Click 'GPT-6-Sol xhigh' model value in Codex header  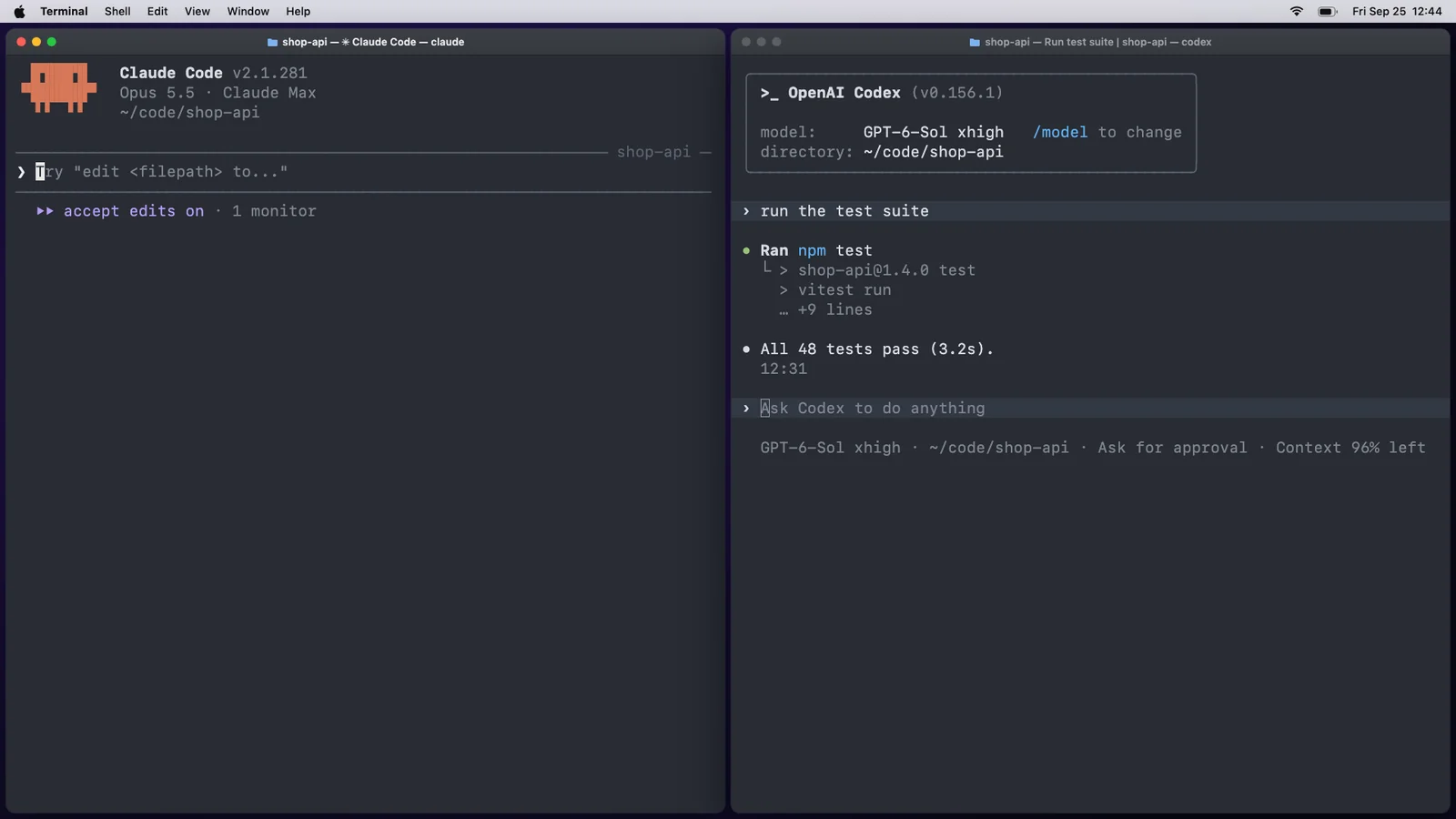point(934,132)
